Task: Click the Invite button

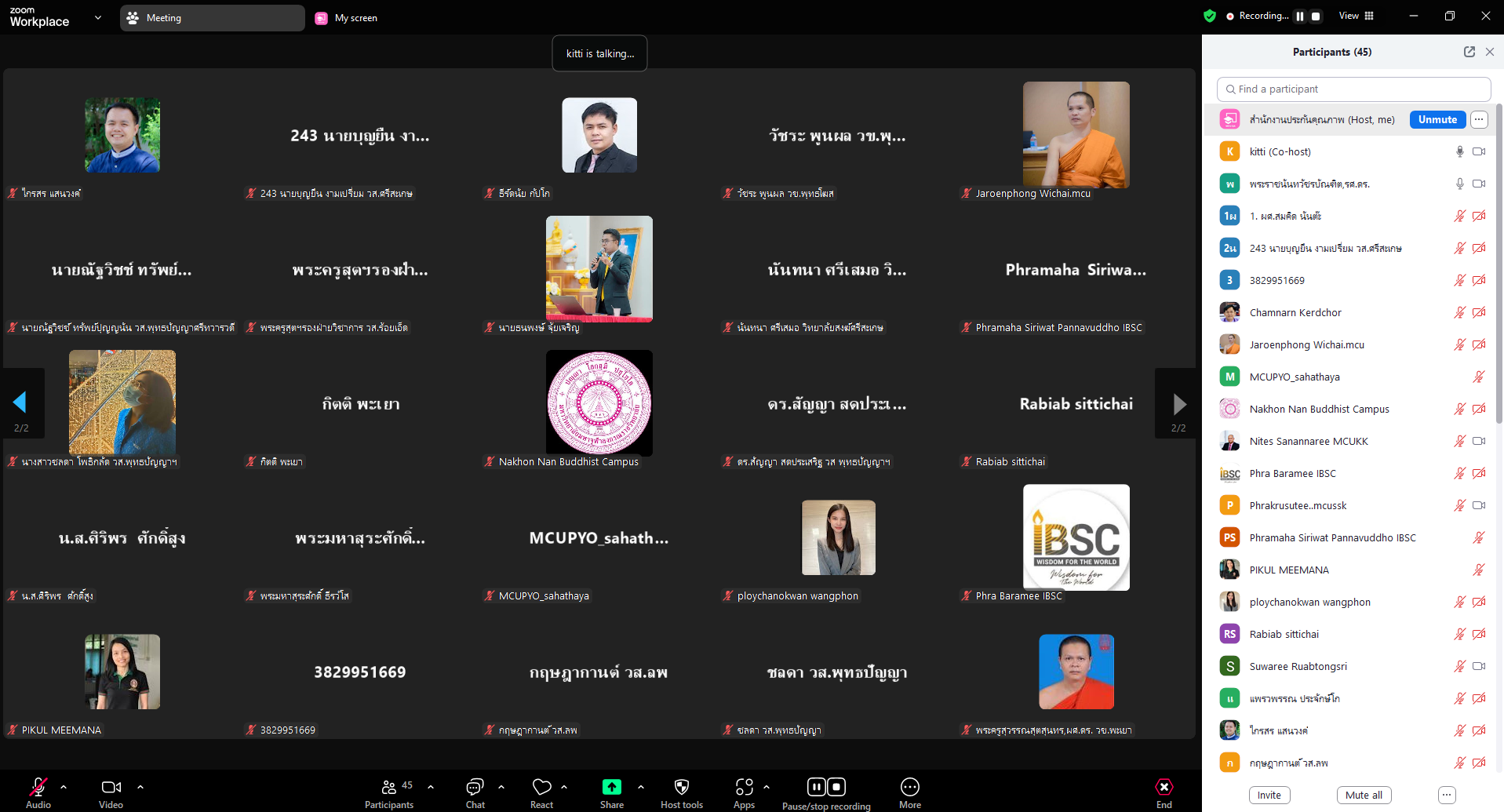Action: tap(1269, 795)
